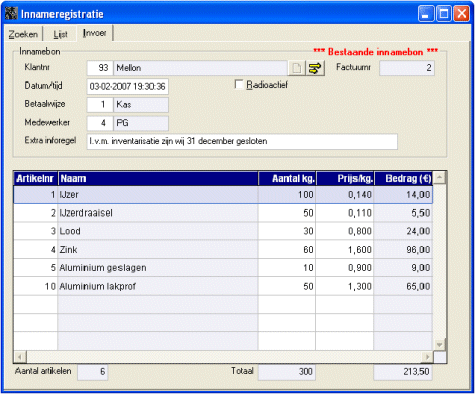Image resolution: width=475 pixels, height=394 pixels.
Task: Select the IJzerdraaisel row
Action: [223, 213]
